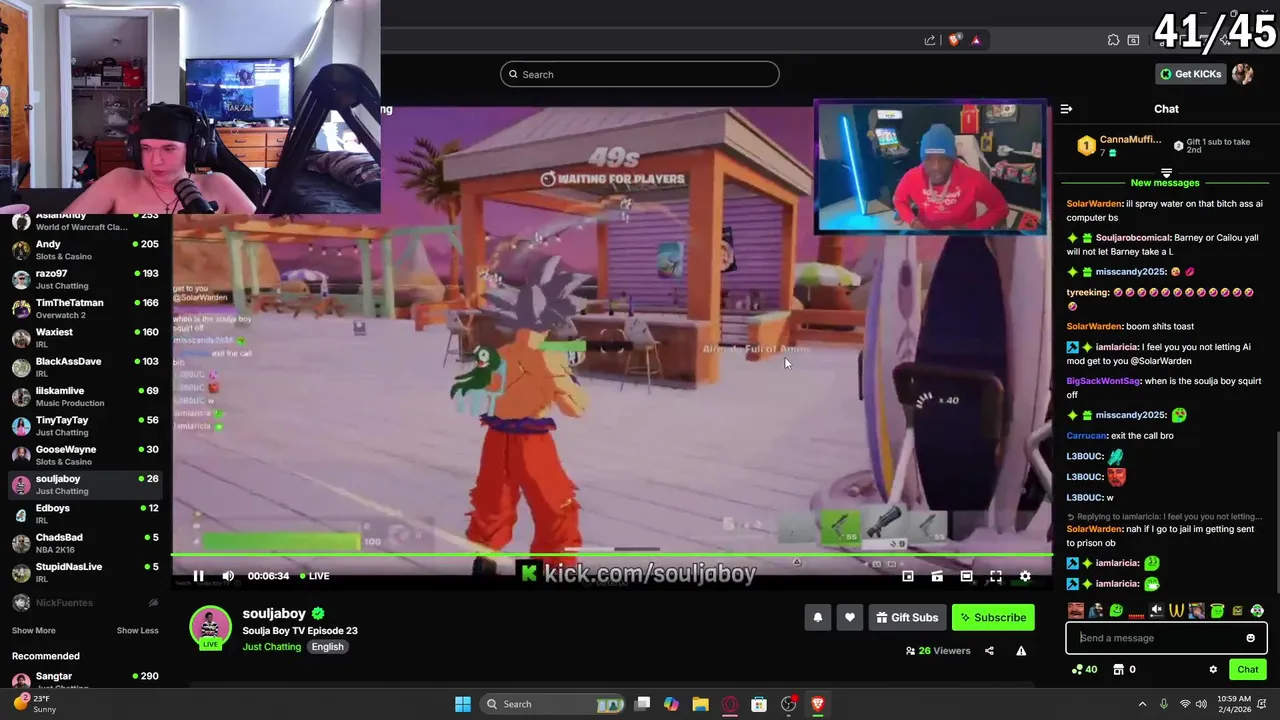Select the English language tag
Viewport: 1280px width, 720px height.
[x=327, y=647]
